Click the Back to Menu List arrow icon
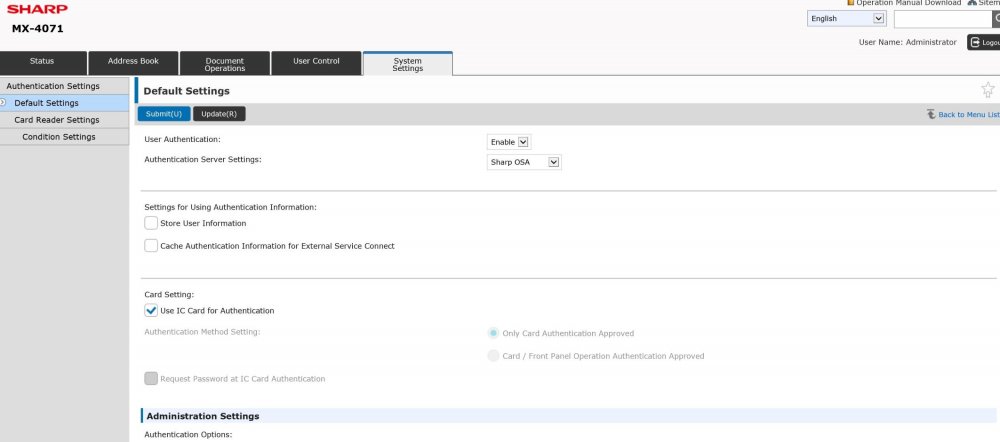 [931, 115]
